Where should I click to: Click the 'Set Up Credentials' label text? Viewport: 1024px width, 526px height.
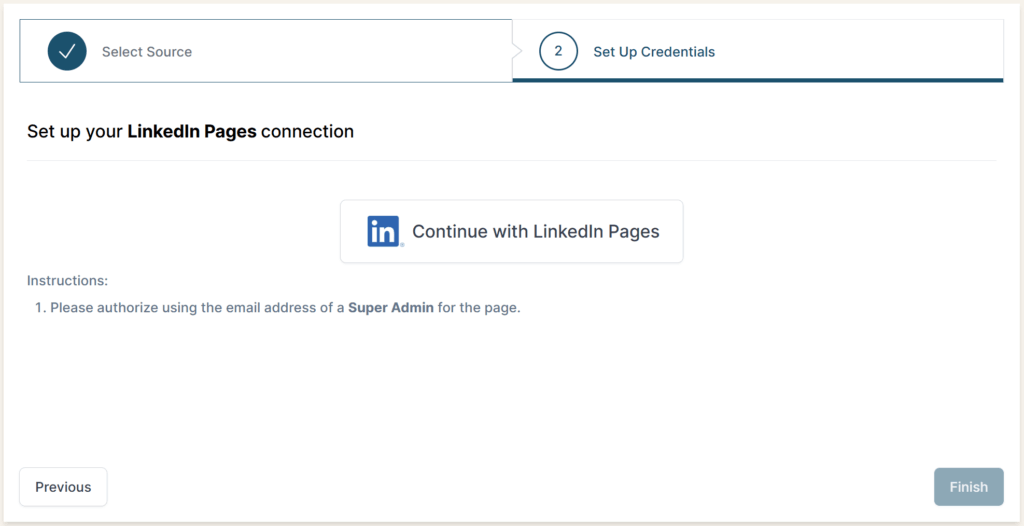(654, 51)
